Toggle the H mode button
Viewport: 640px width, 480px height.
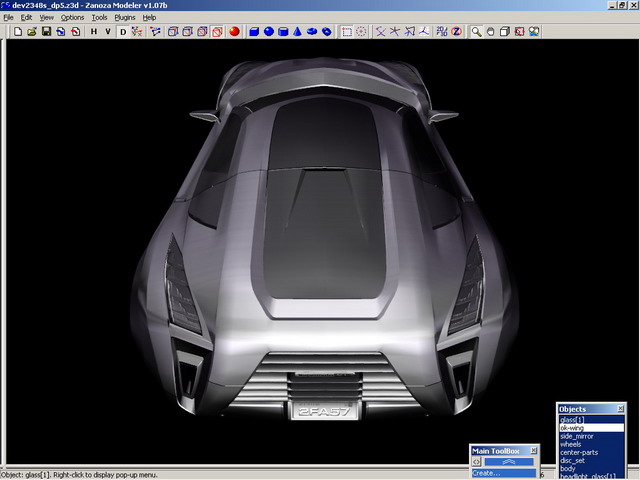pos(94,31)
